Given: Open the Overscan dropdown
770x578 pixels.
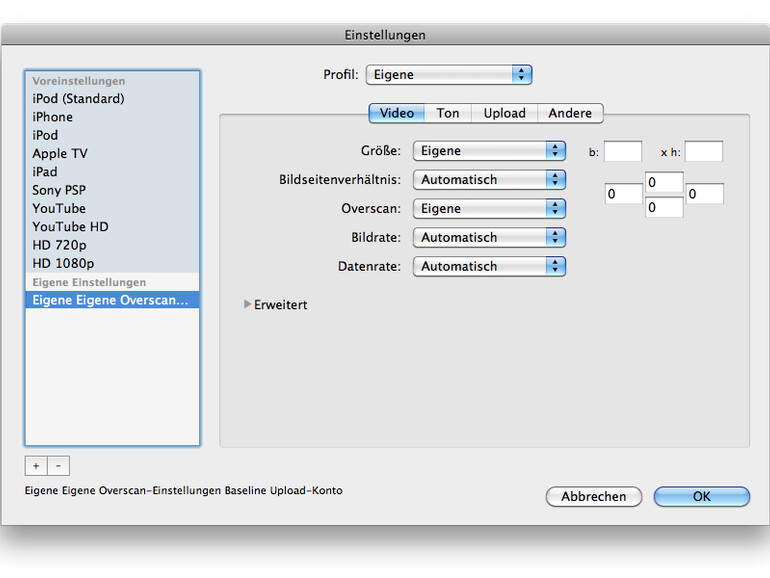Looking at the screenshot, I should [489, 209].
